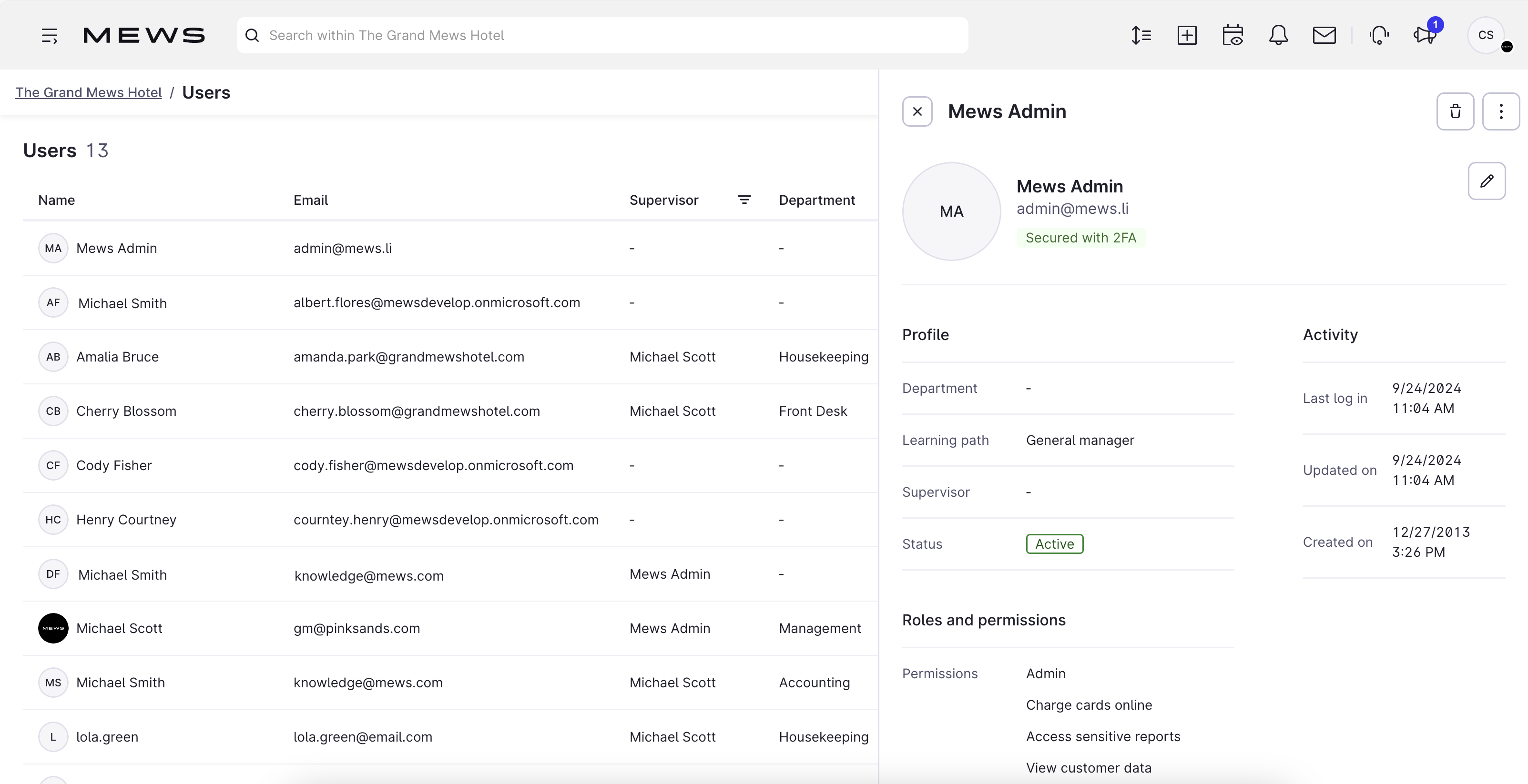
Task: Click the CF avatar for Cody Fisher
Action: click(x=53, y=466)
